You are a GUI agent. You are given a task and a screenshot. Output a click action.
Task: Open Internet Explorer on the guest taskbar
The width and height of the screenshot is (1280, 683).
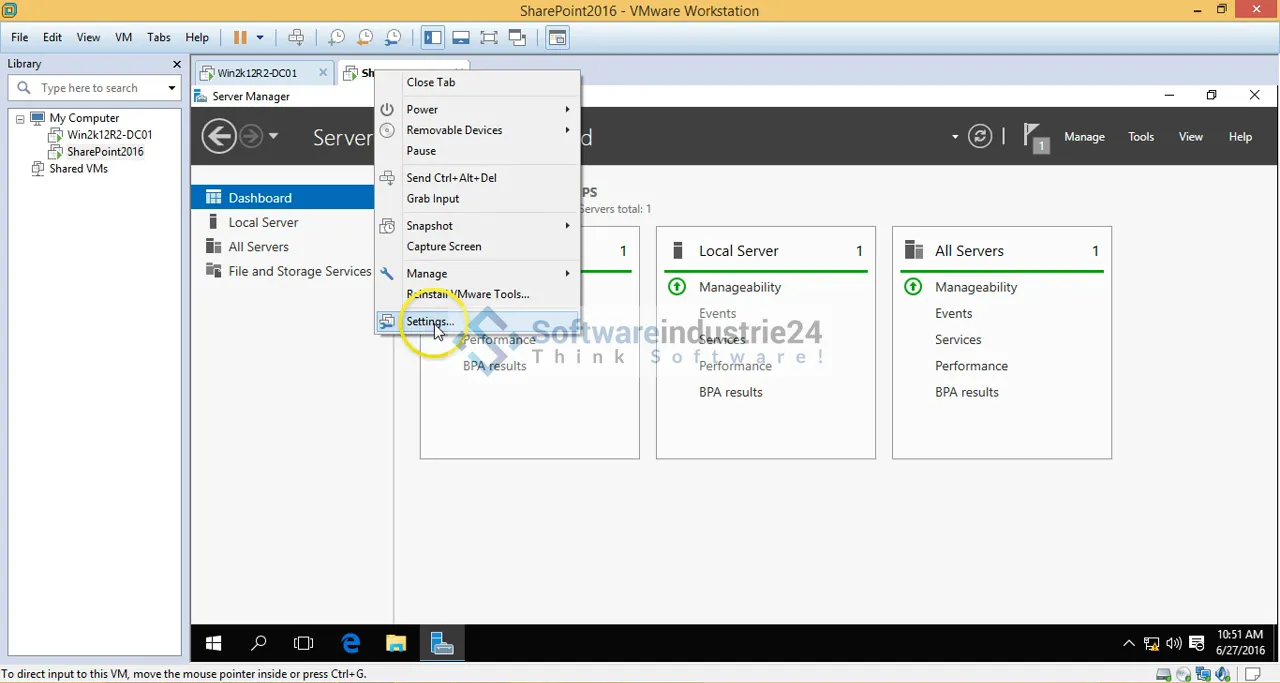point(350,644)
